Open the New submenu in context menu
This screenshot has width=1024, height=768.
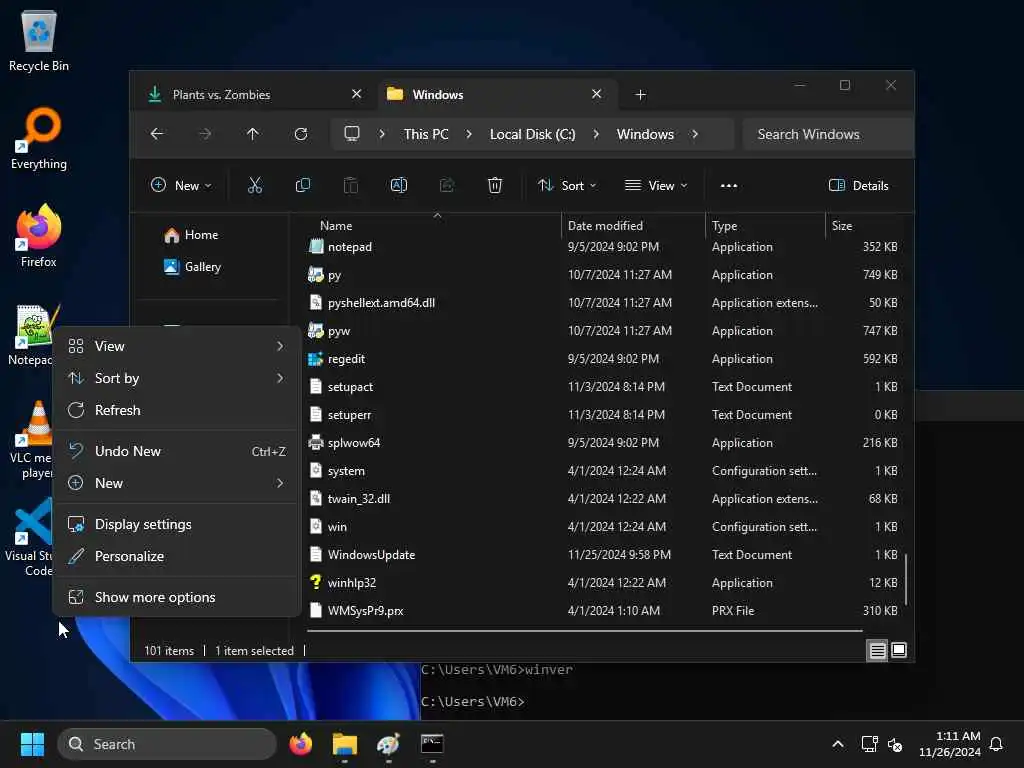pyautogui.click(x=176, y=483)
